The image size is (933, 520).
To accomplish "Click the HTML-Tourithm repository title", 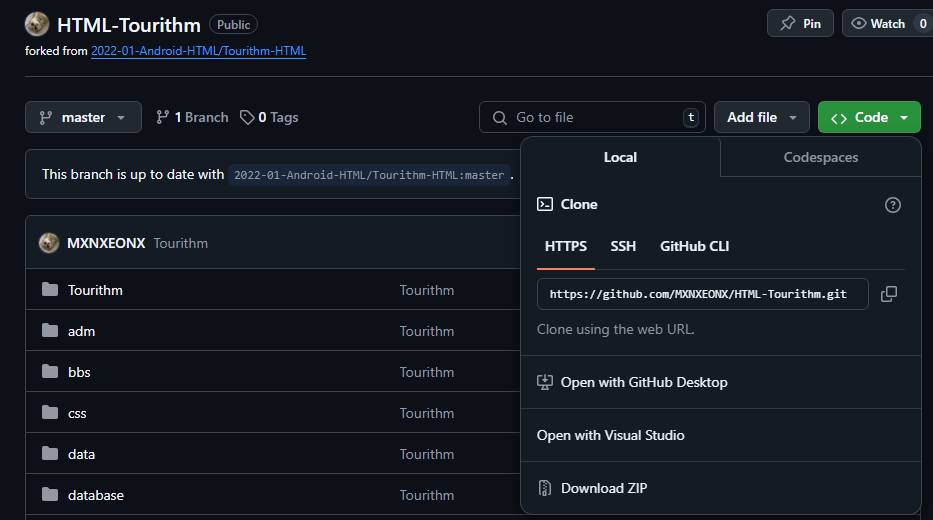I will click(129, 25).
